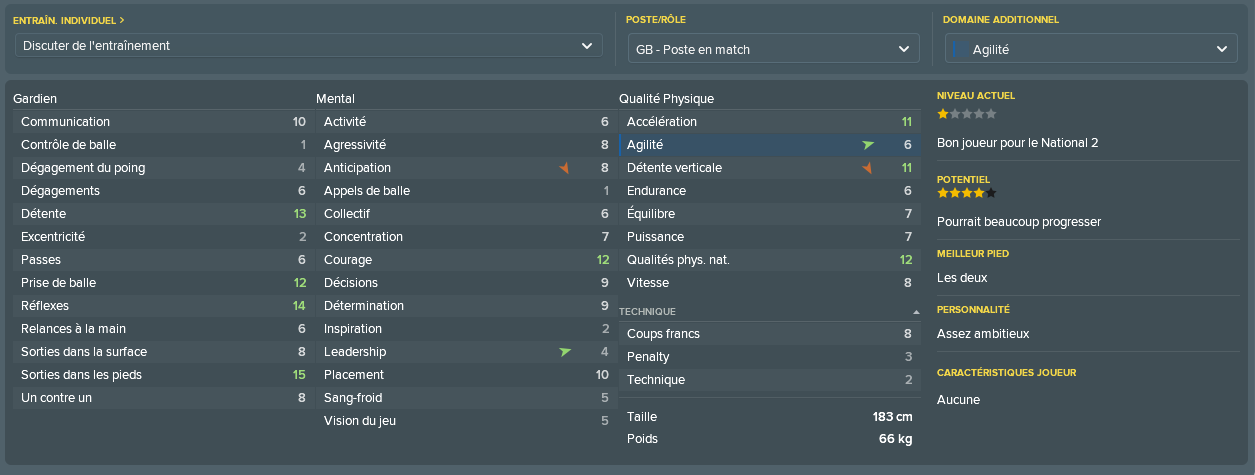The image size is (1255, 475).
Task: Click green arrow next to Agilité
Action: 868,145
